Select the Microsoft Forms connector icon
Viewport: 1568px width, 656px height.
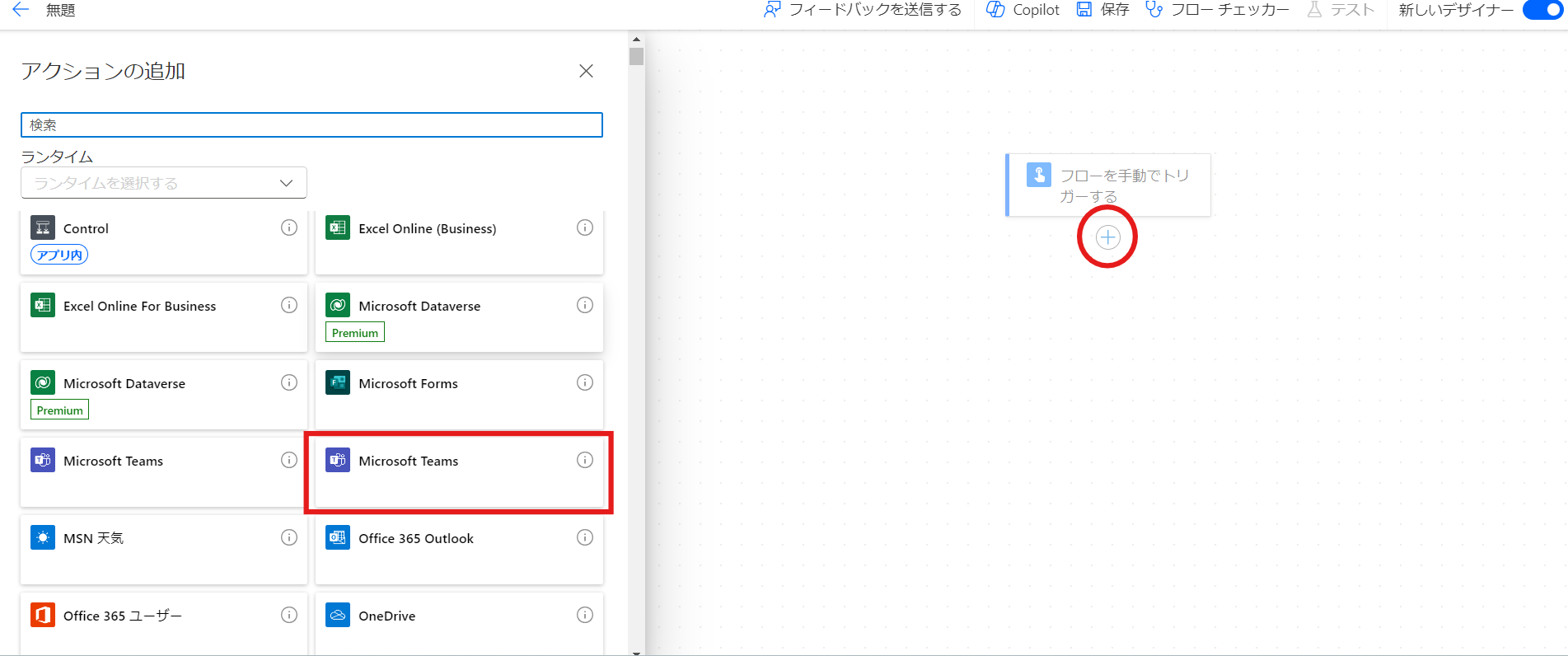(338, 383)
